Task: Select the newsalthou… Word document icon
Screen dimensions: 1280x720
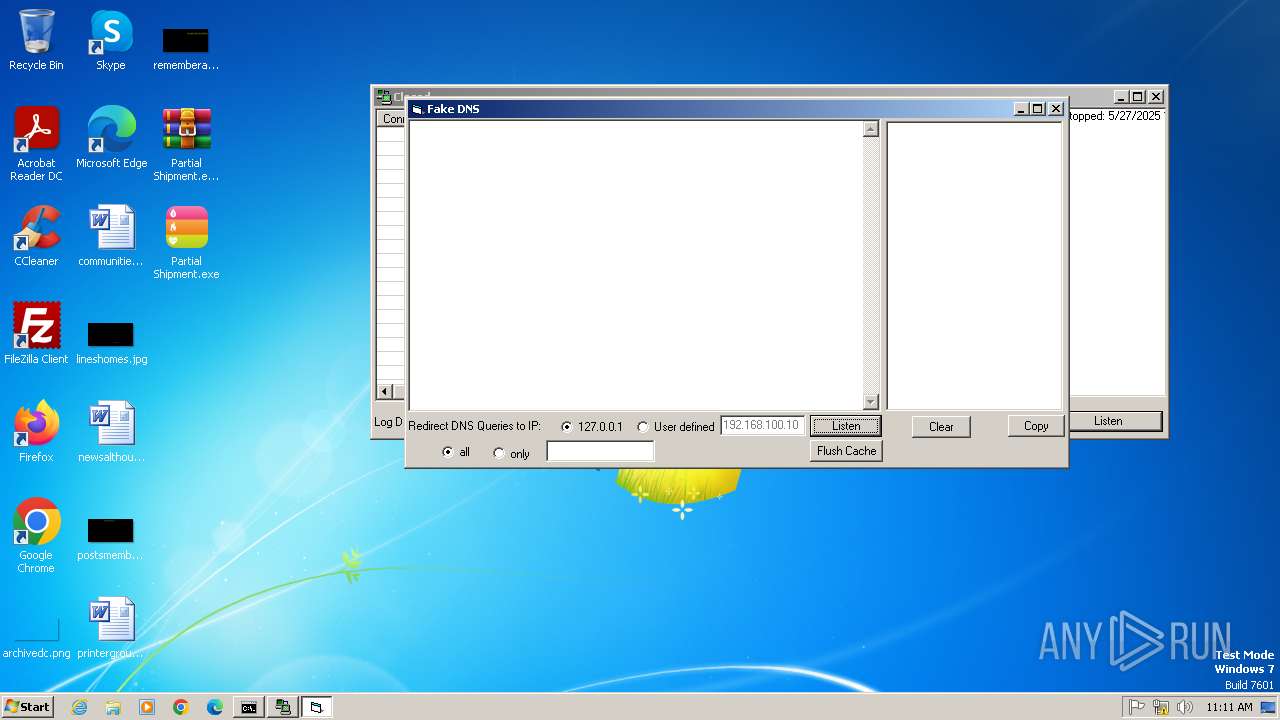Action: (x=111, y=432)
